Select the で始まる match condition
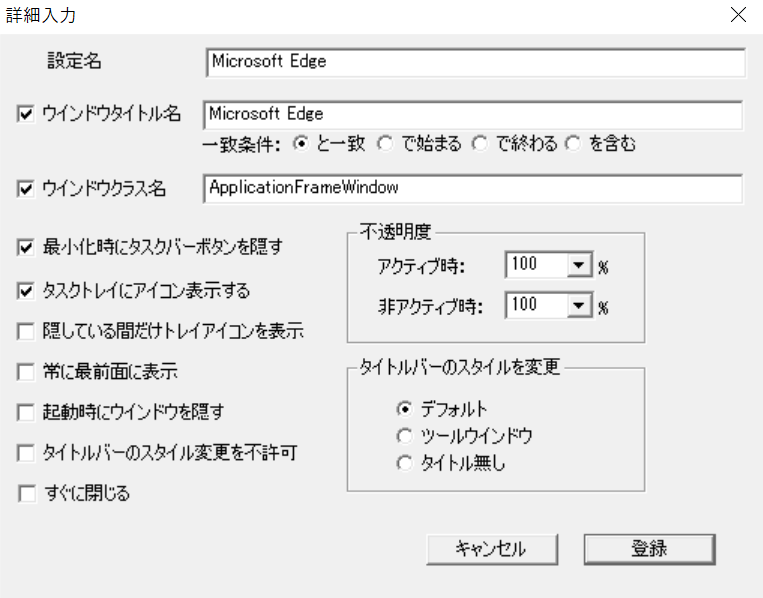 [385, 144]
